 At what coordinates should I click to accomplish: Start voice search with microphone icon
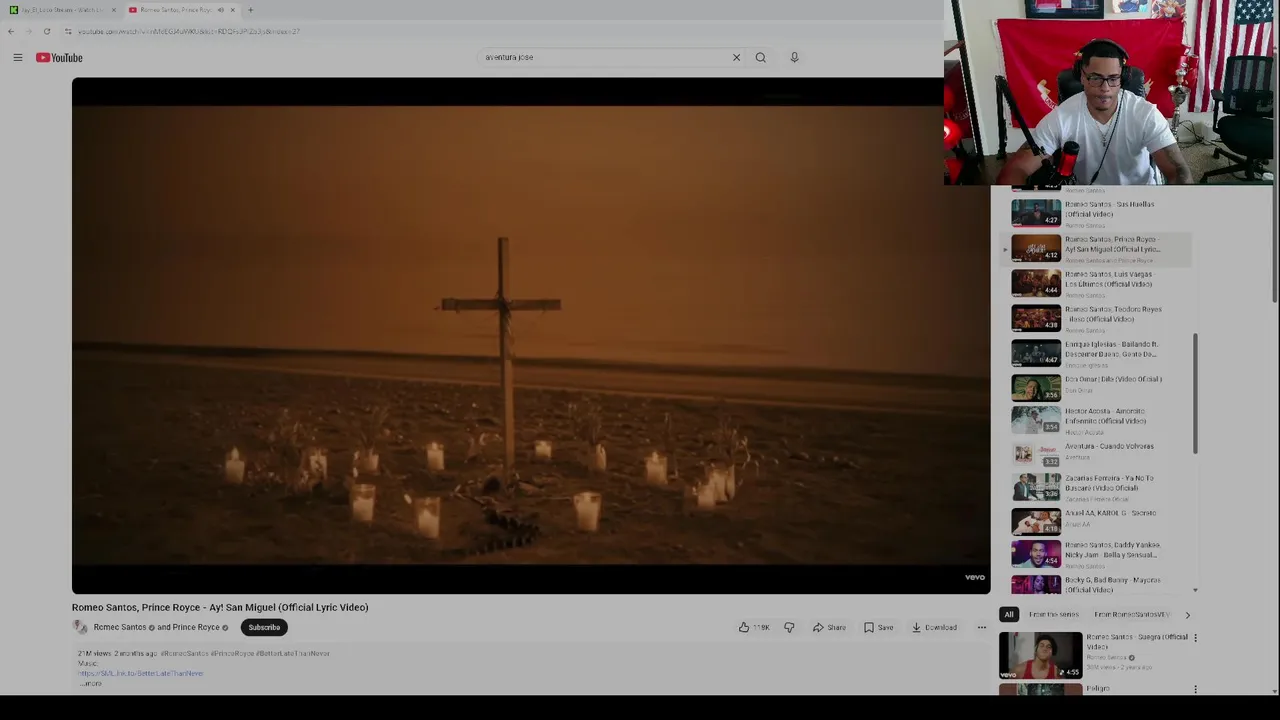(794, 57)
